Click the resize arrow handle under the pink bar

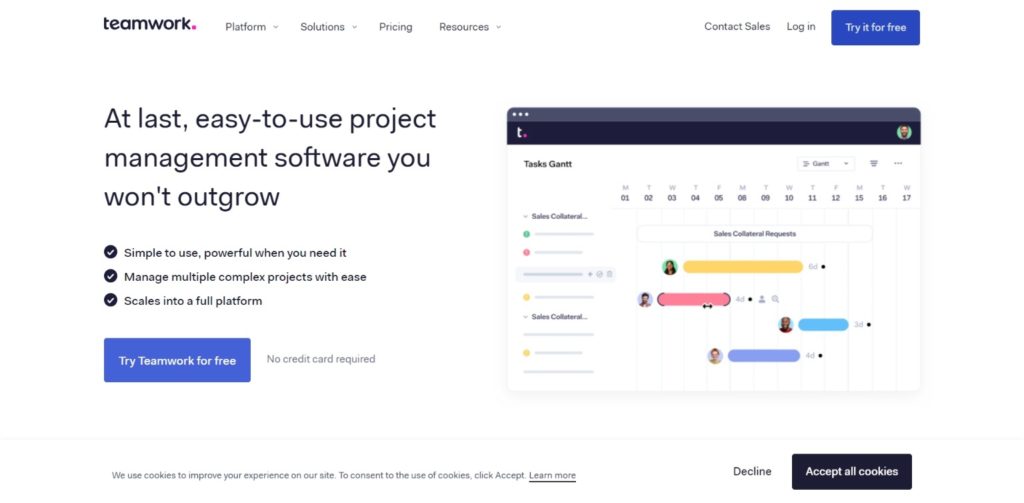pos(707,306)
